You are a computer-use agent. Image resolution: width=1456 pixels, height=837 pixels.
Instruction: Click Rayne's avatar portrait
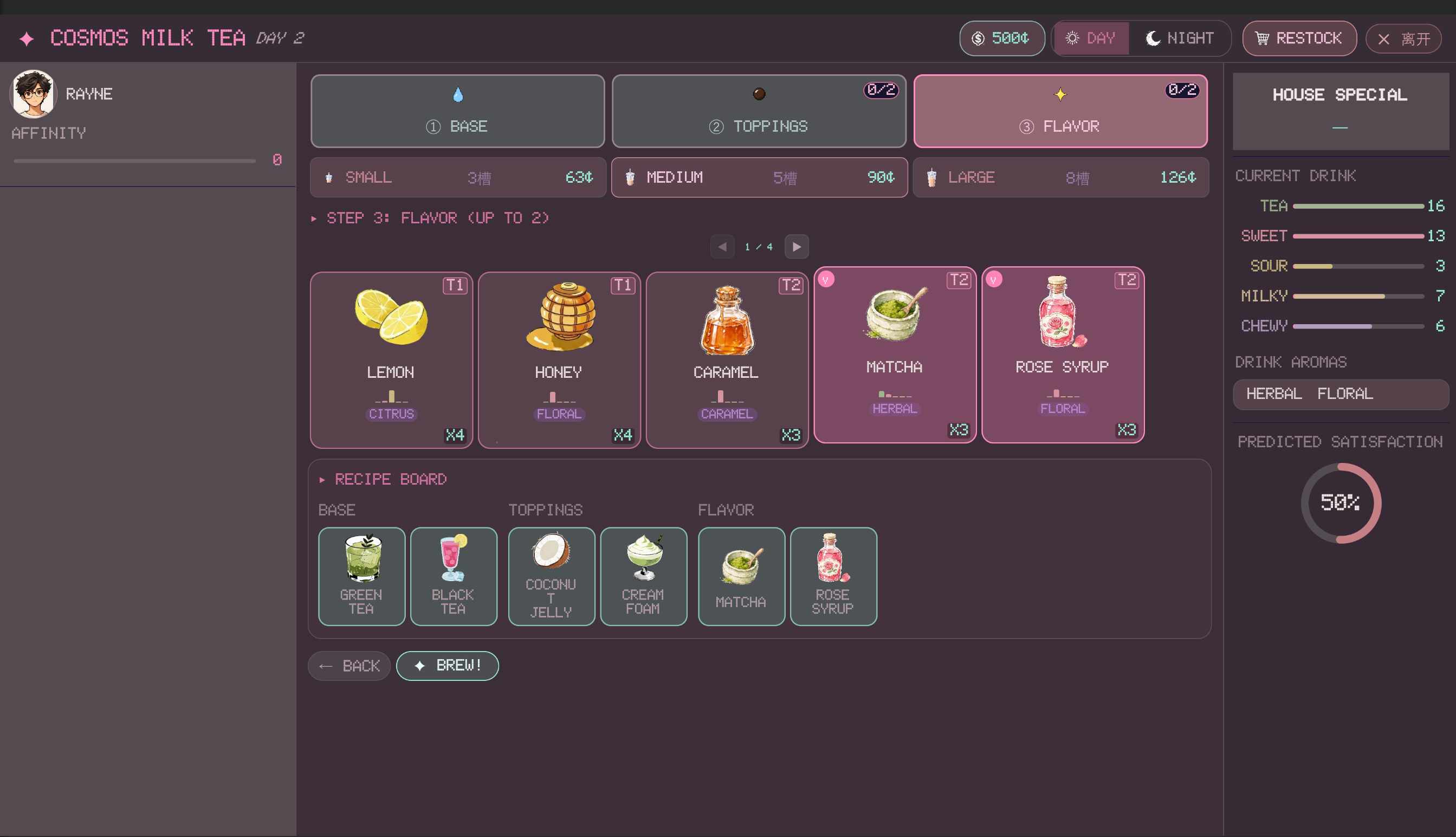[34, 93]
